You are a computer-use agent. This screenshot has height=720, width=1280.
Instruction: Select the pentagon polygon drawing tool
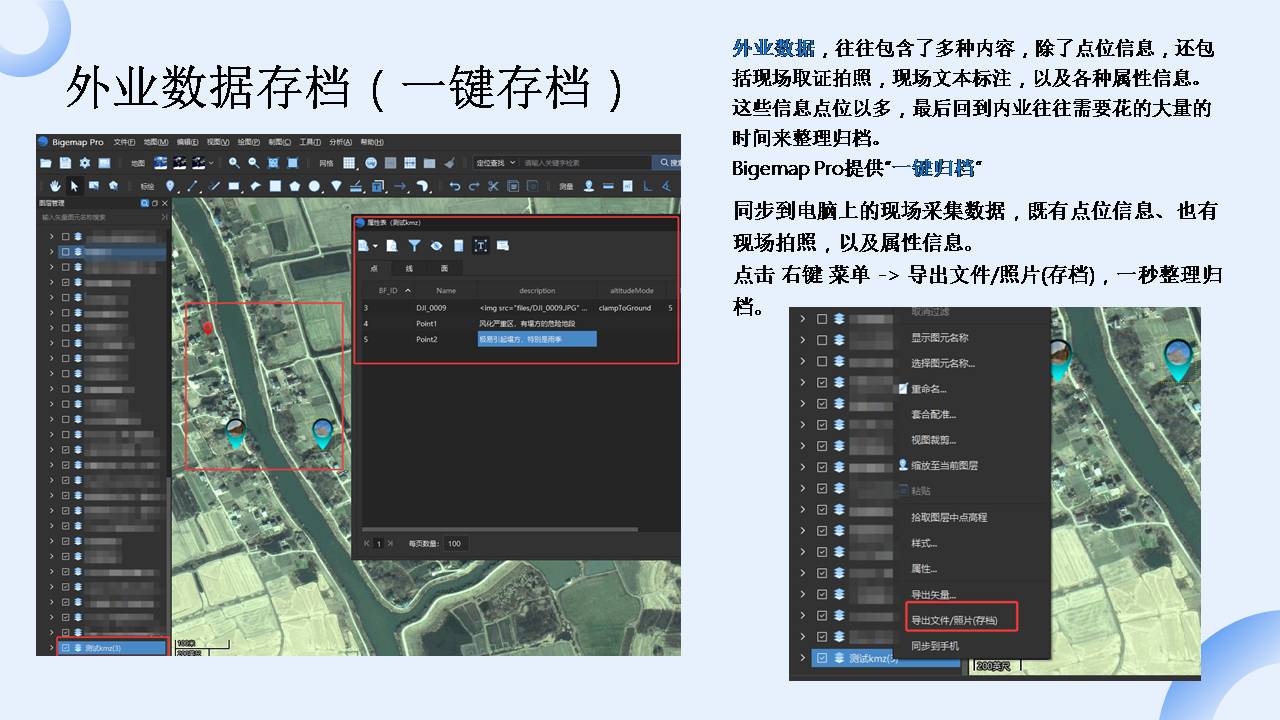pyautogui.click(x=295, y=185)
